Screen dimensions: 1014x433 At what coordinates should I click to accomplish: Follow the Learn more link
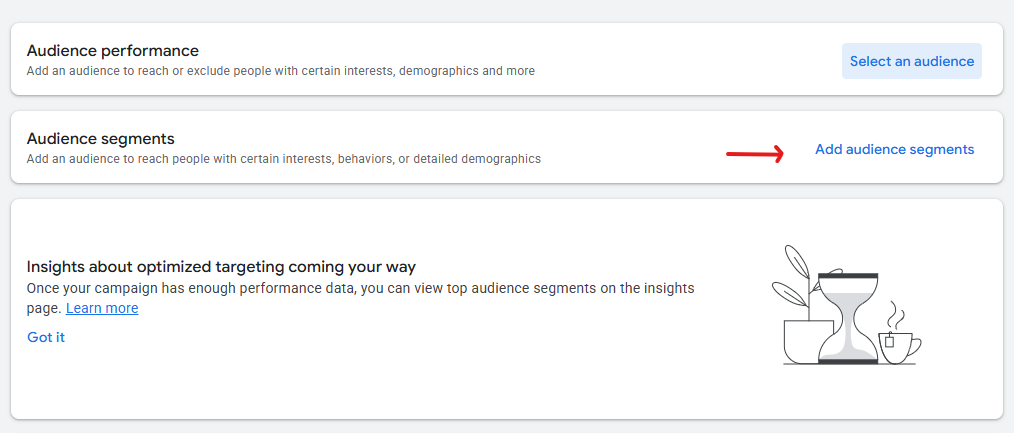[x=102, y=308]
